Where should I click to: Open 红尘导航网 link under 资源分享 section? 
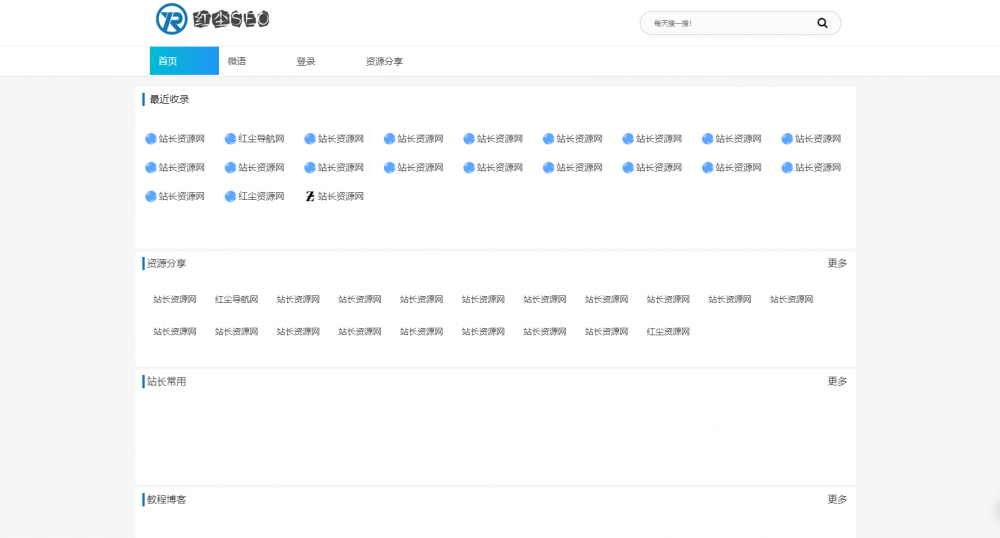pyautogui.click(x=236, y=300)
